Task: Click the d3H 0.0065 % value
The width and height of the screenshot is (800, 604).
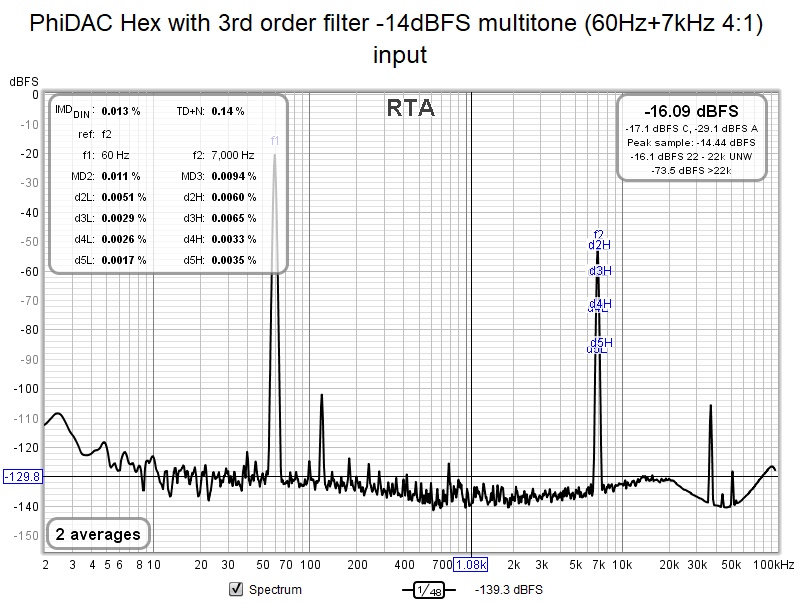Action: pos(234,218)
